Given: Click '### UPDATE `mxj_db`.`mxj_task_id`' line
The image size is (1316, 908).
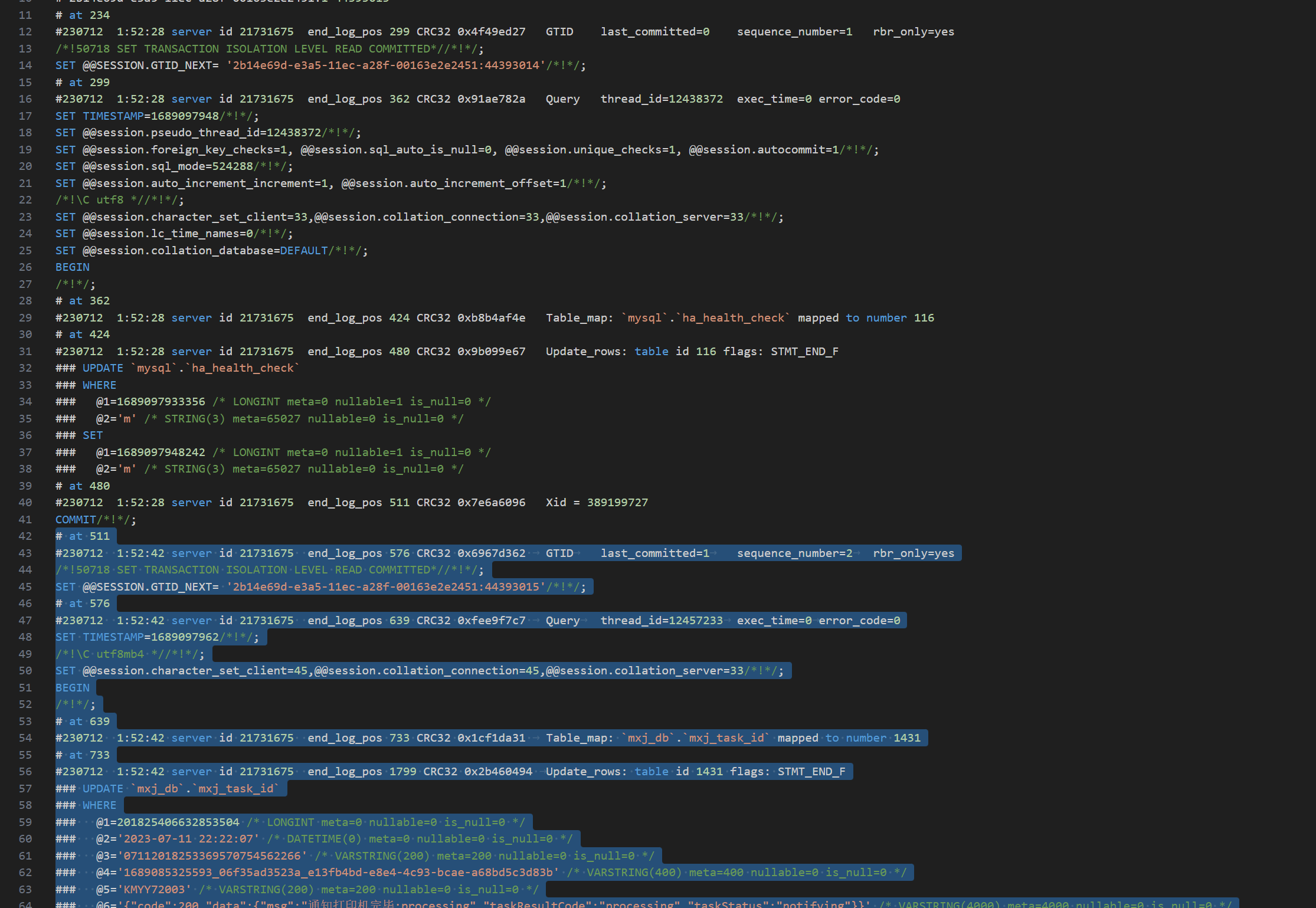Looking at the screenshot, I should 167,789.
